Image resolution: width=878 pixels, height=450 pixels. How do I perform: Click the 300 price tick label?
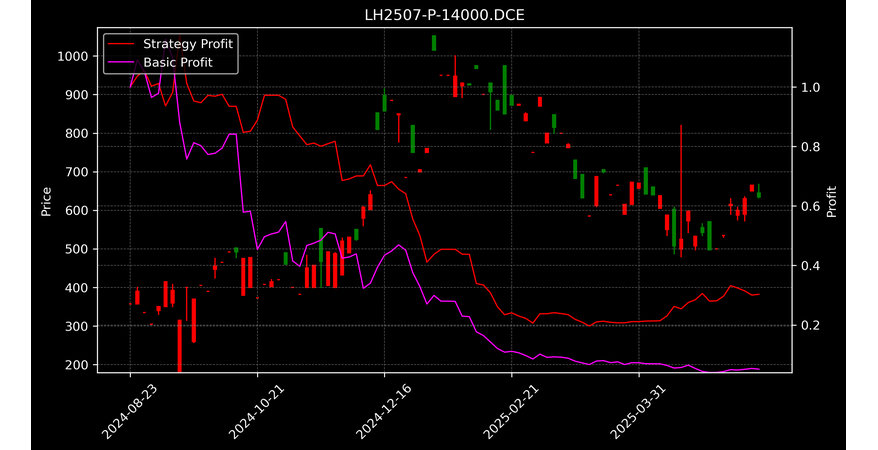coord(77,326)
